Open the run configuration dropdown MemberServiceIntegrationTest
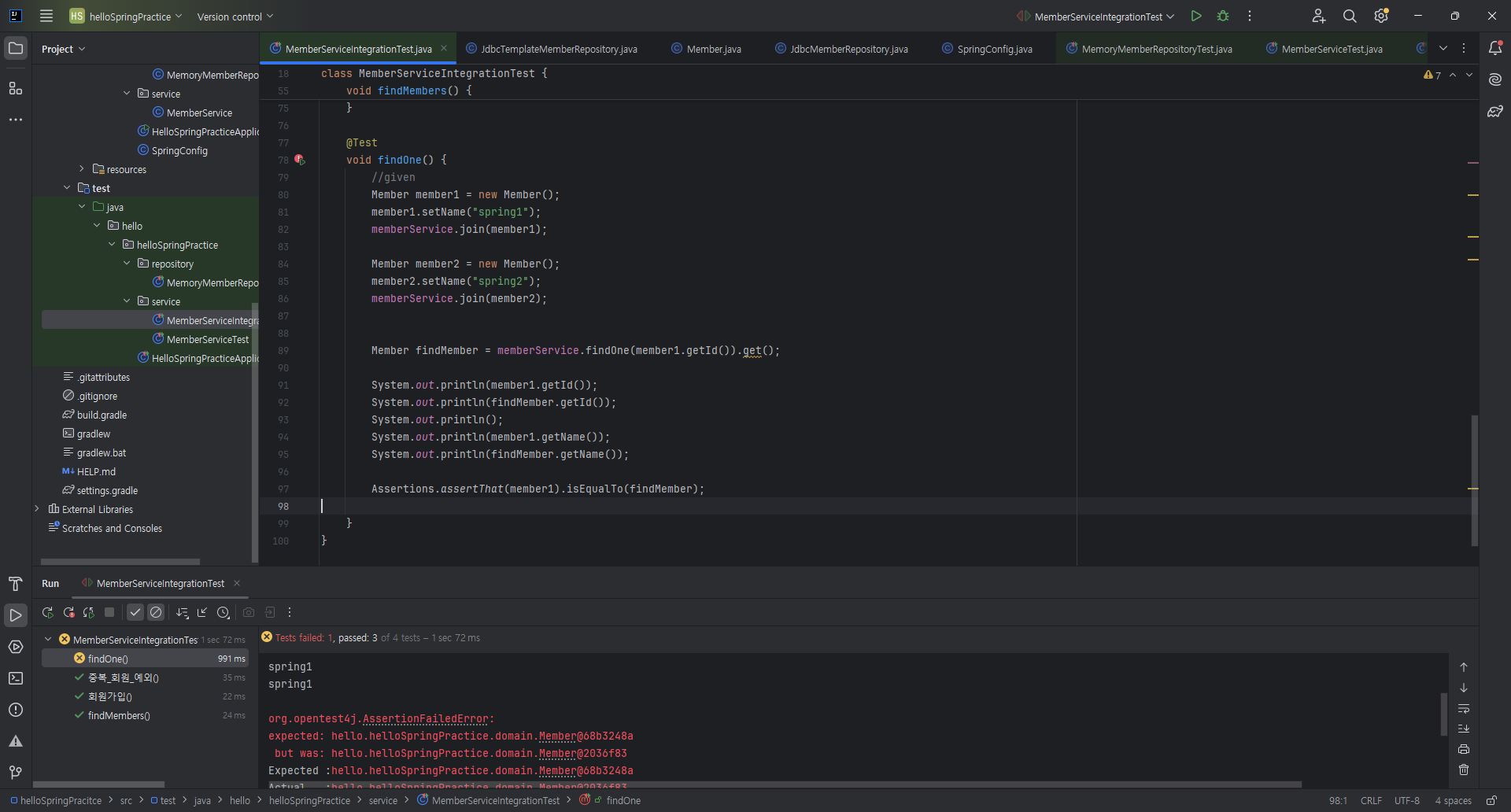1511x812 pixels. (1096, 16)
